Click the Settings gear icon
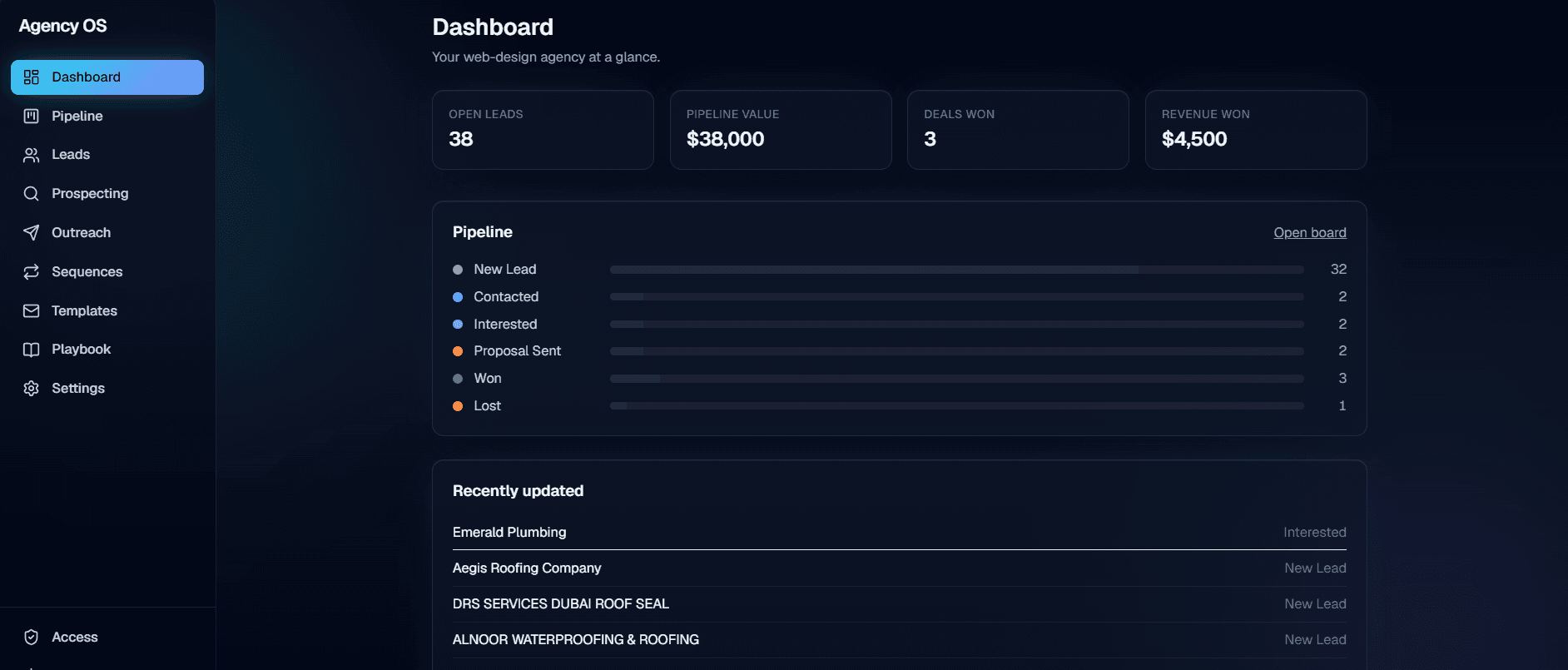Image resolution: width=1568 pixels, height=670 pixels. 32,388
